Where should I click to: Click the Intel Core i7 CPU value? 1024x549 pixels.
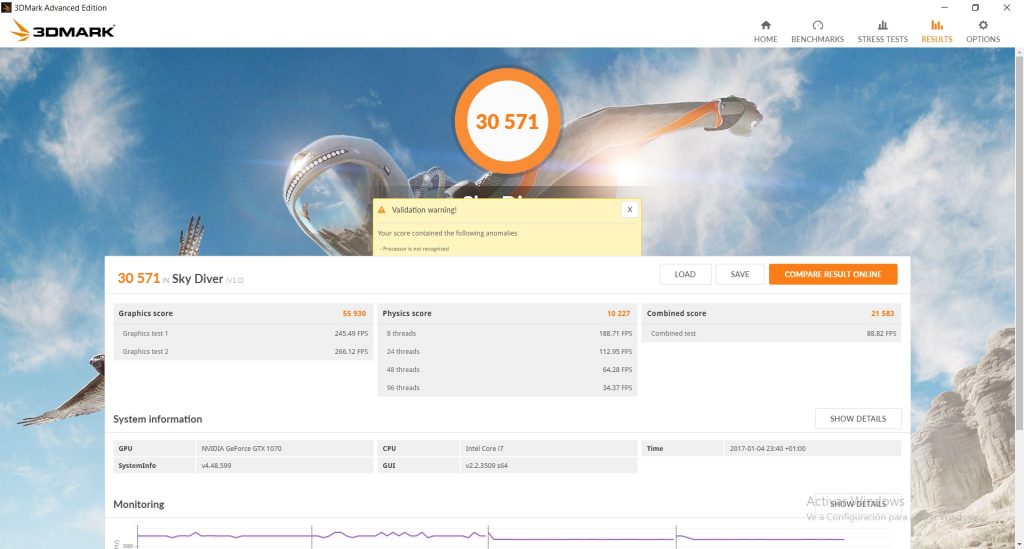[484, 448]
